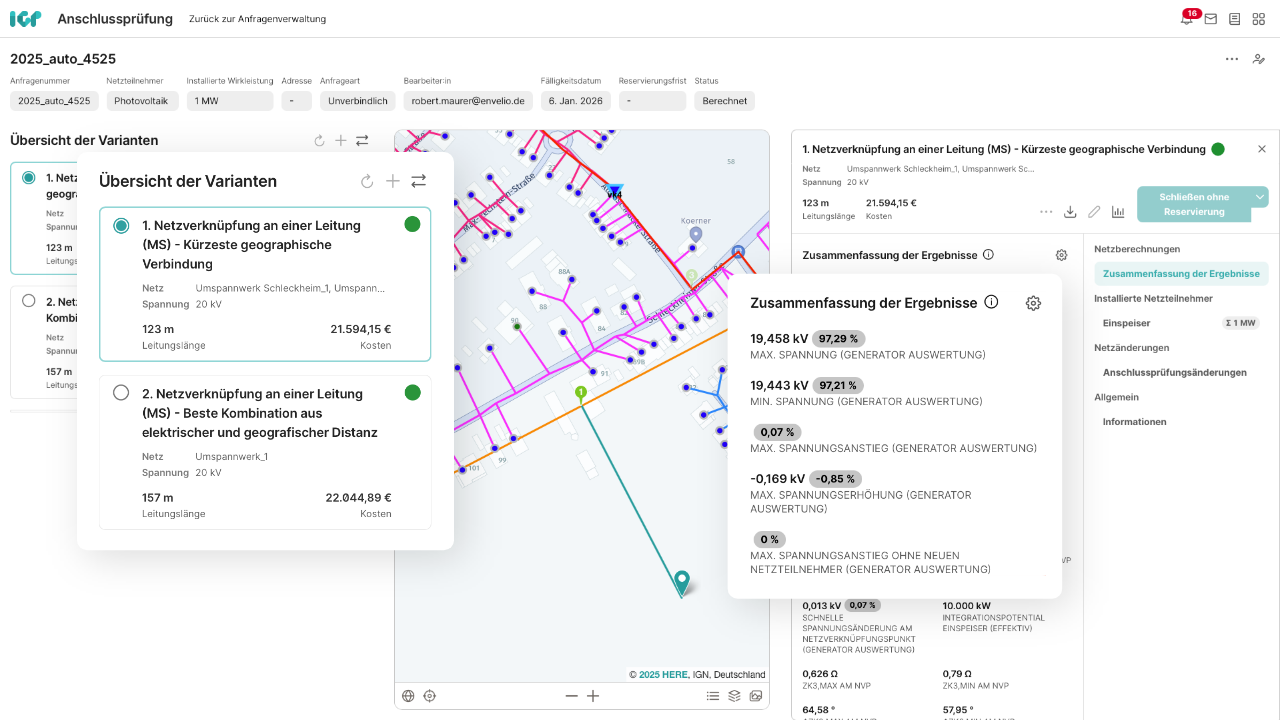Download the variant results
This screenshot has width=1280, height=720.
[1070, 212]
